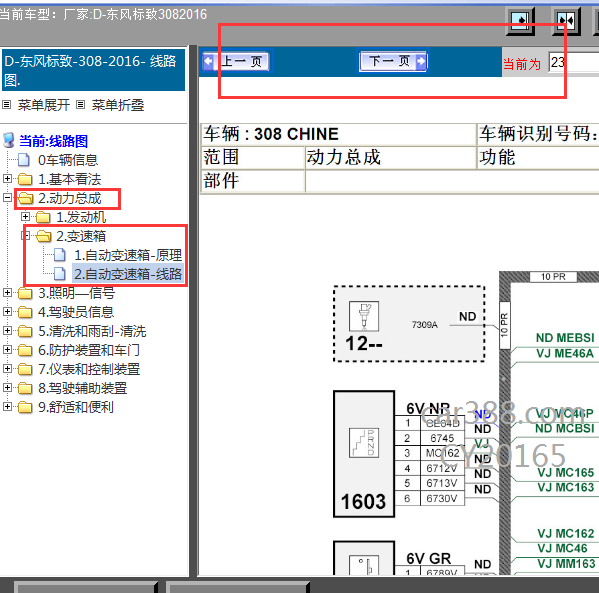Viewport: 599px width, 593px height.
Task: Click the folder icon of 8.驾驶辅助装置
Action: (x=25, y=388)
